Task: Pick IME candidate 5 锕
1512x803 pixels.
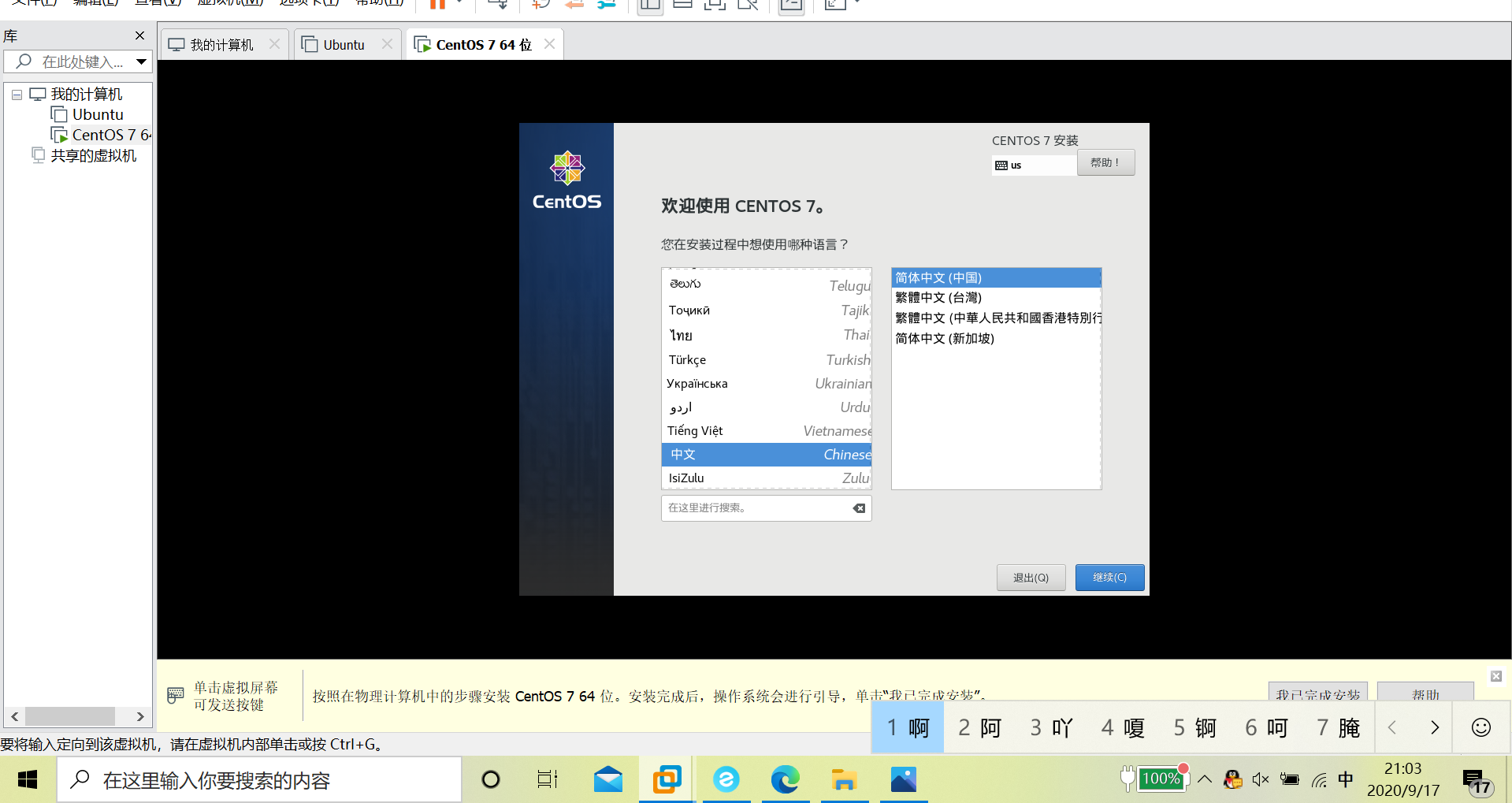Action: [1194, 727]
